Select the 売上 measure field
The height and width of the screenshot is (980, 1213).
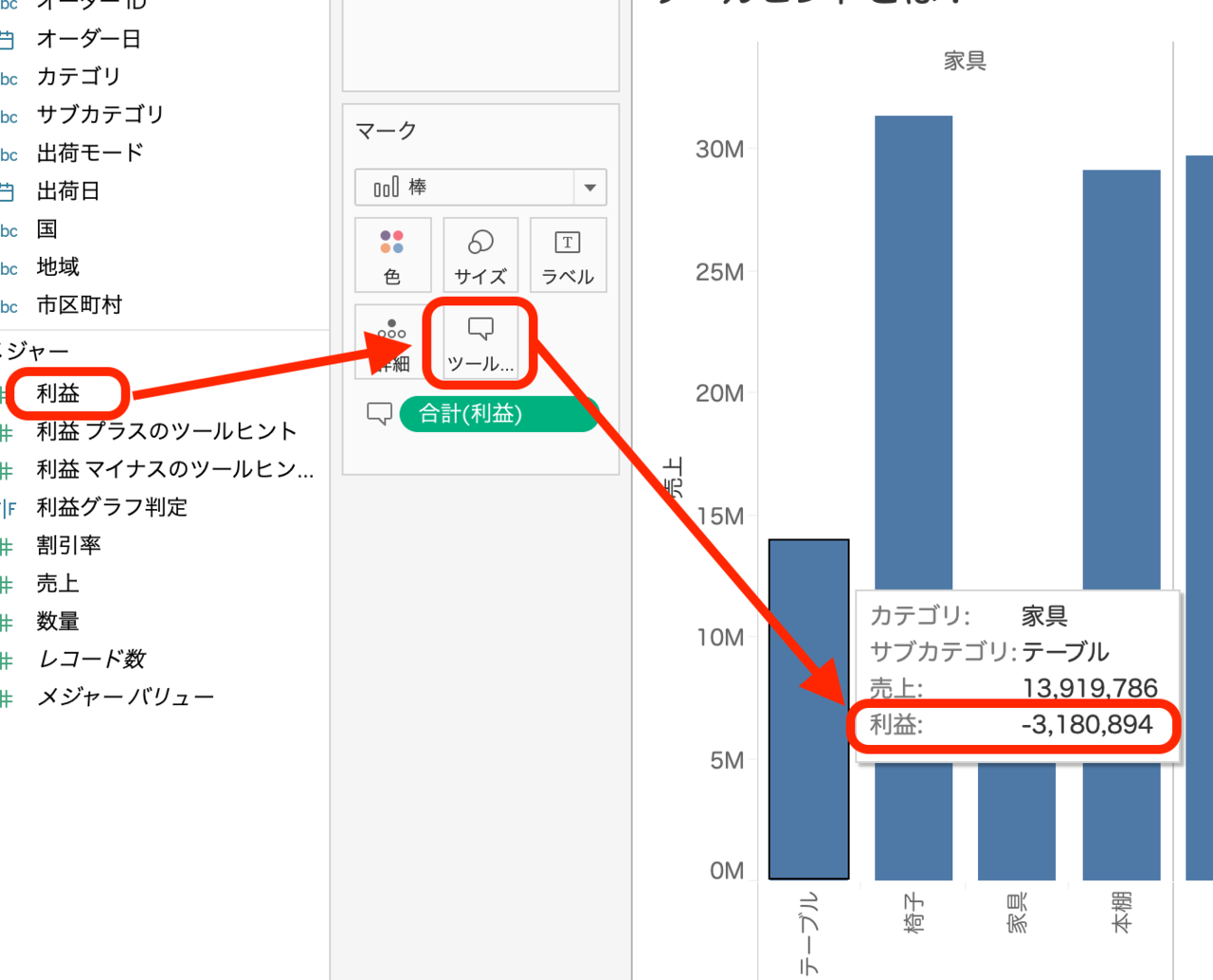tap(58, 584)
